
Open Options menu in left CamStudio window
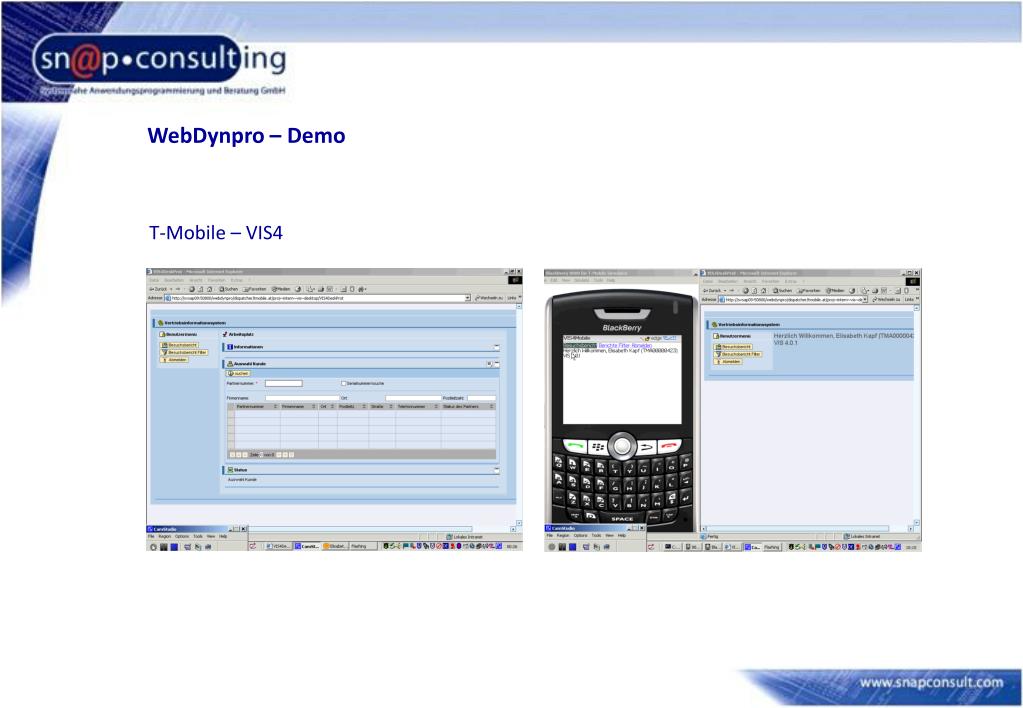[181, 536]
